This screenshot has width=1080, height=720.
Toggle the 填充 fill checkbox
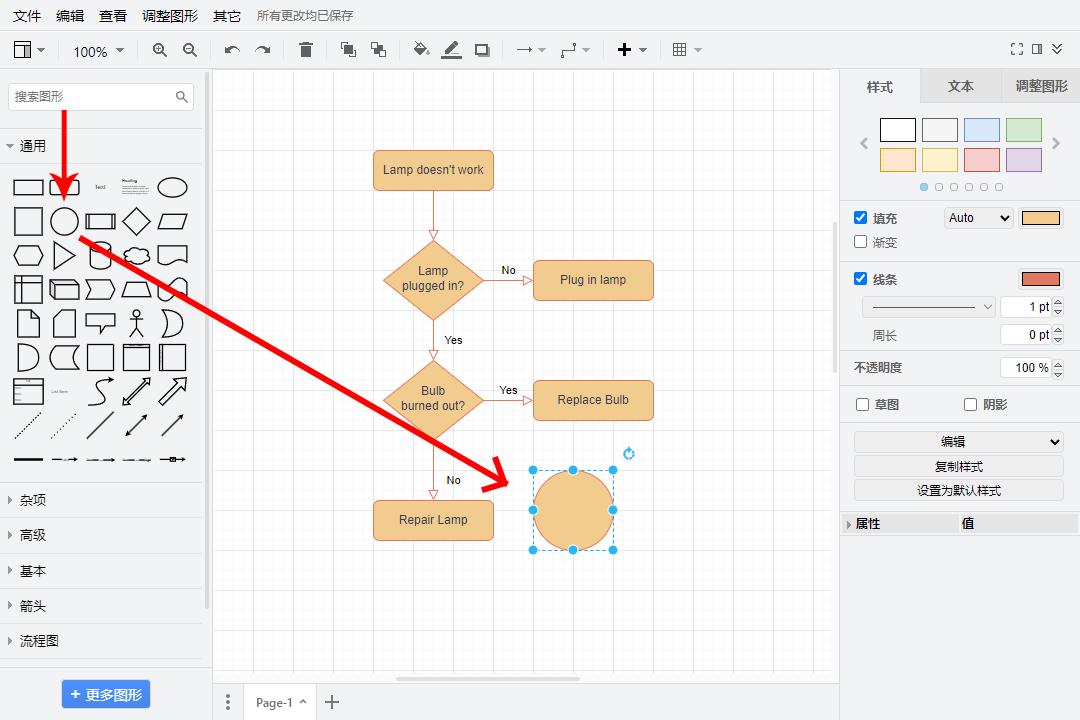tap(860, 218)
